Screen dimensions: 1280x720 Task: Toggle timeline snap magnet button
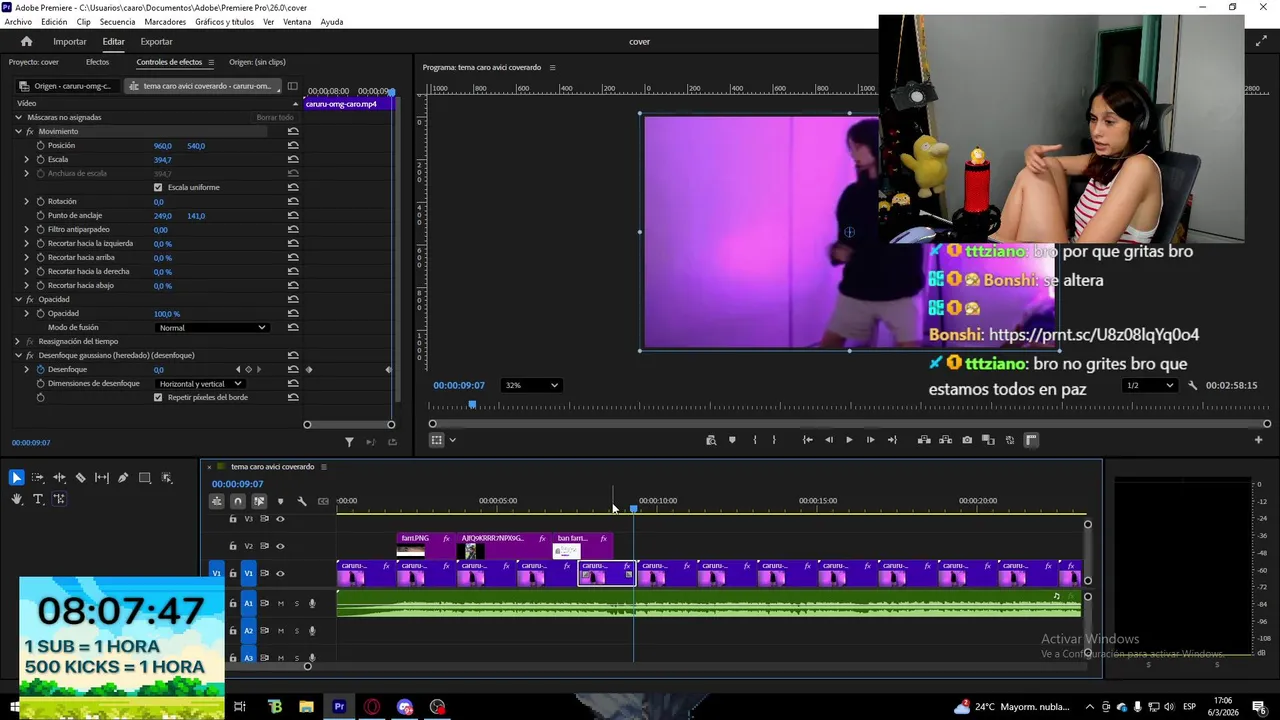(x=237, y=501)
